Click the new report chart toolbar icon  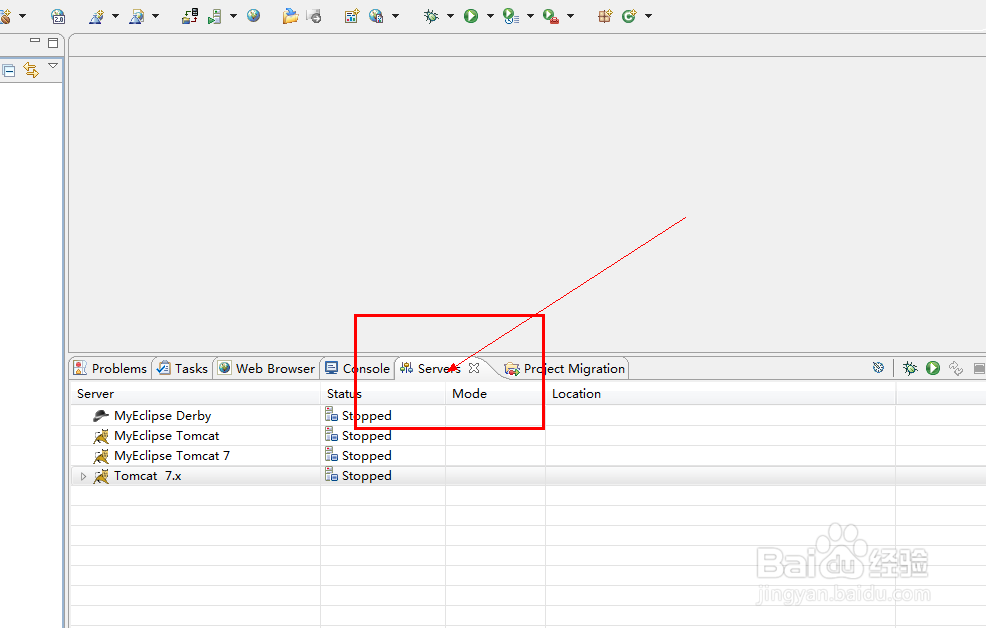352,16
